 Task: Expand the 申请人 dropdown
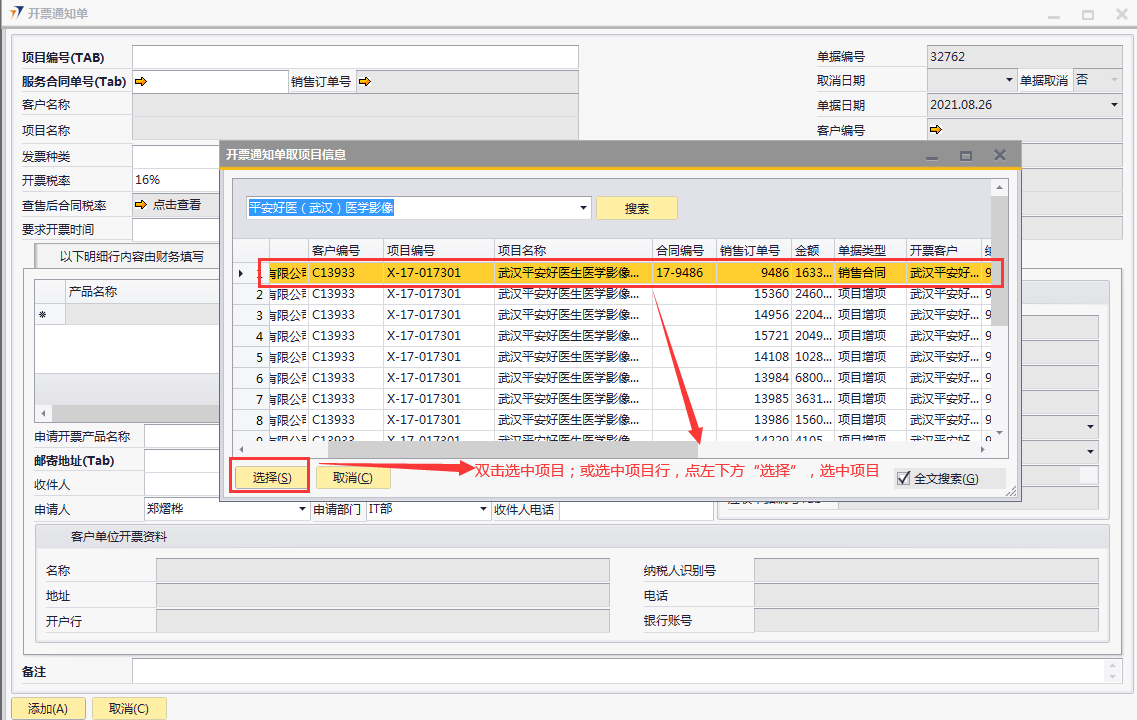[303, 510]
